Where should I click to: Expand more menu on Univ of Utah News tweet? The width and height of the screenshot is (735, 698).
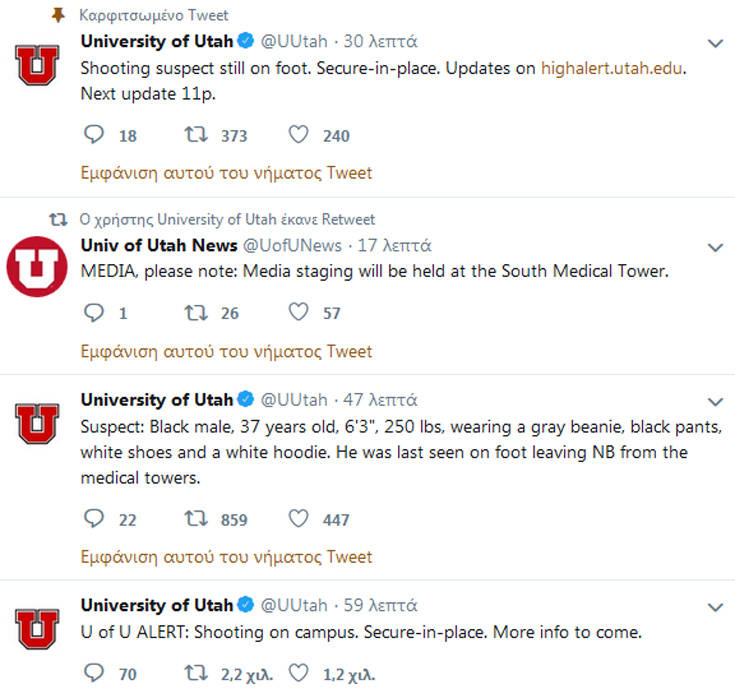[715, 247]
